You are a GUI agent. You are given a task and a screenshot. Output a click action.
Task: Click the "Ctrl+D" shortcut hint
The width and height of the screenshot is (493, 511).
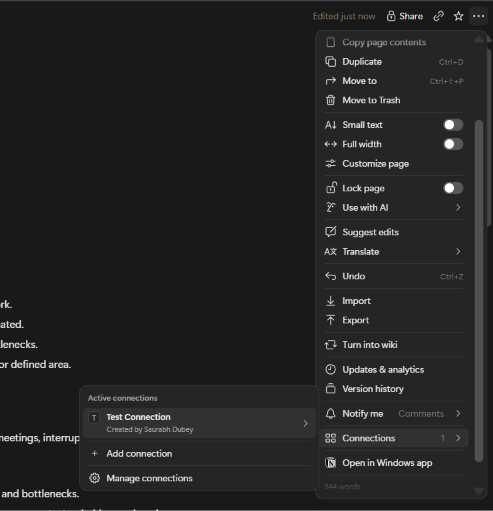pos(451,62)
